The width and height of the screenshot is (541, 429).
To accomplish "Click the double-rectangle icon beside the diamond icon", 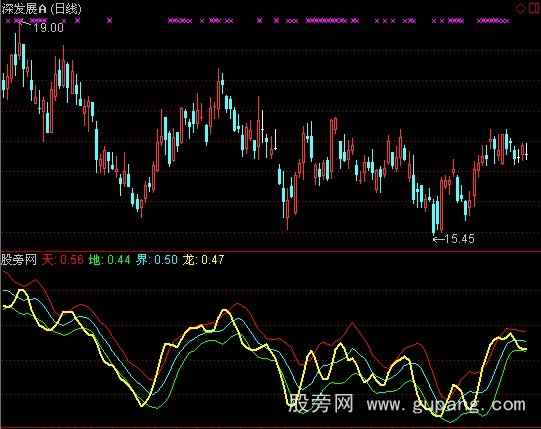I will tap(534, 8).
